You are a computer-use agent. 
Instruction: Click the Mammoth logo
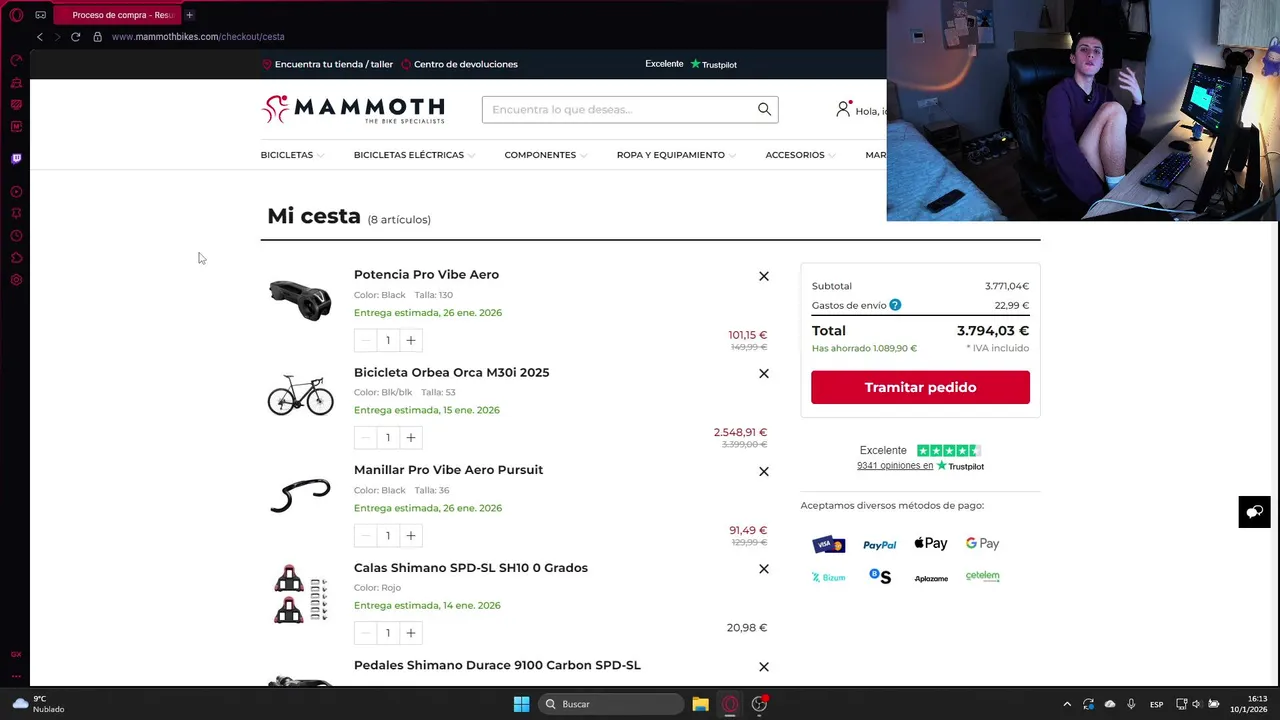point(353,109)
